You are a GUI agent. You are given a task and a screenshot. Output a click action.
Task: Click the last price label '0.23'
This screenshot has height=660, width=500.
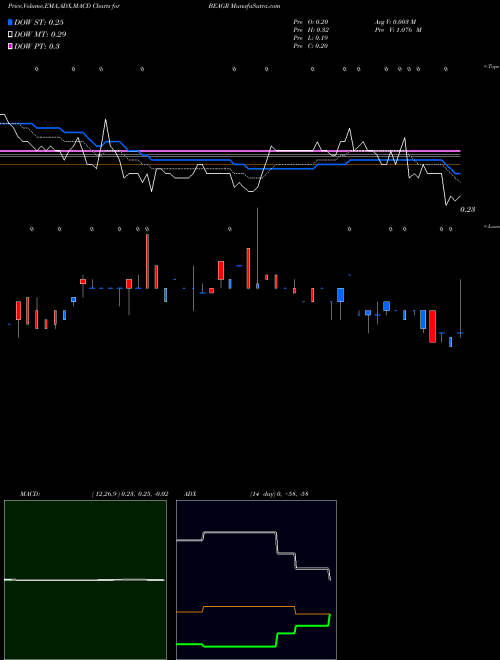pyautogui.click(x=467, y=209)
